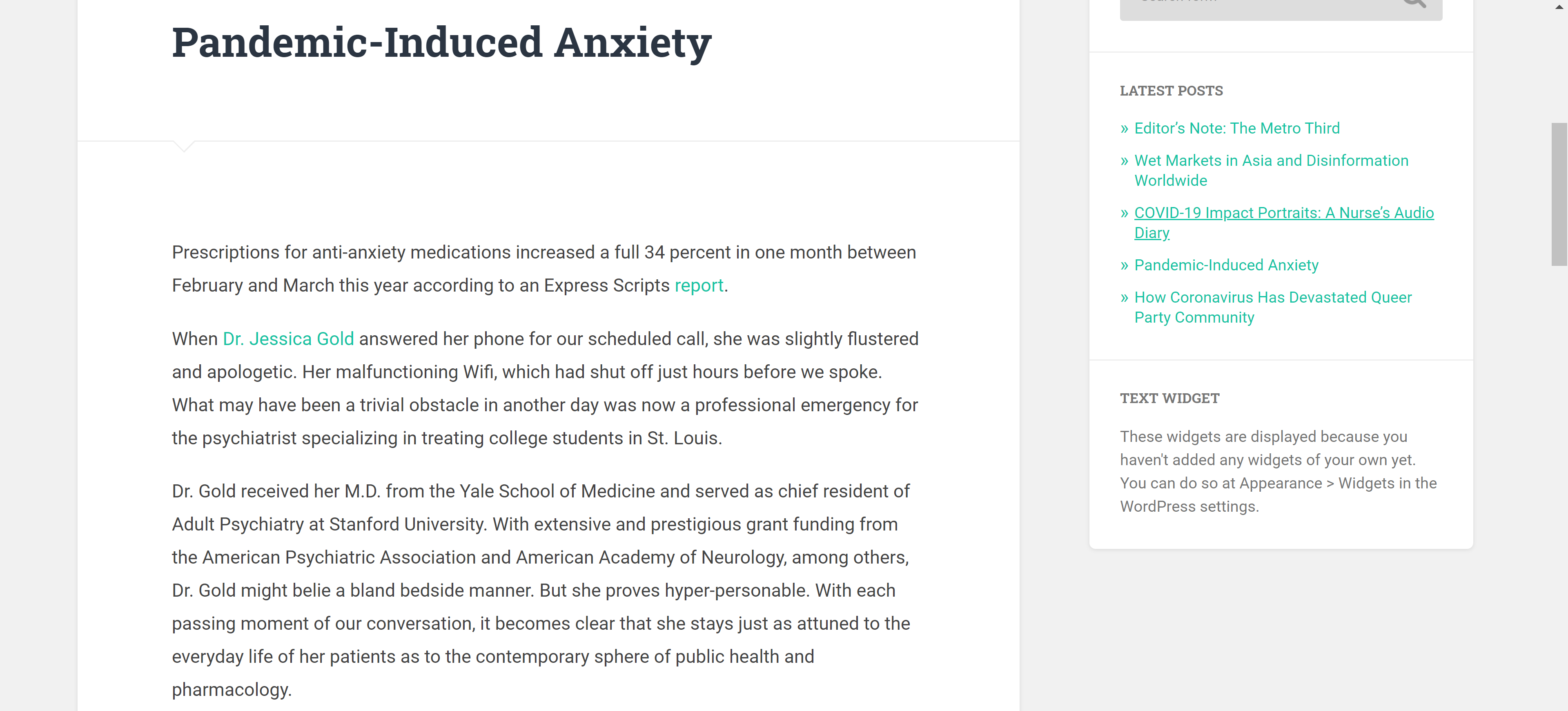The height and width of the screenshot is (711, 1568).
Task: Click the Text Widget heading
Action: click(1169, 398)
